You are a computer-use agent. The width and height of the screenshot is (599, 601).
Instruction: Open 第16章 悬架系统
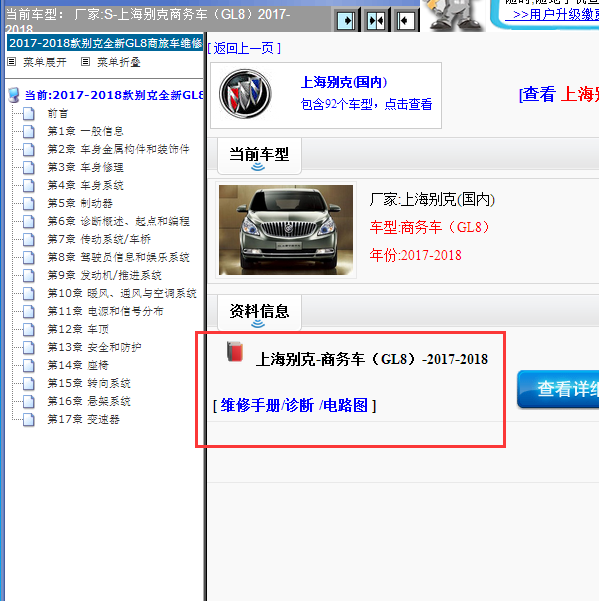point(89,402)
